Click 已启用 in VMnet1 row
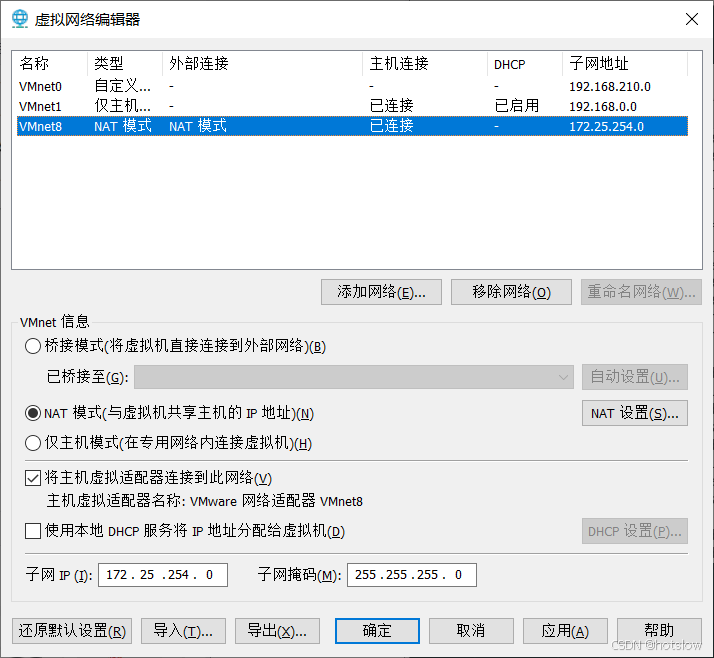 tap(516, 106)
